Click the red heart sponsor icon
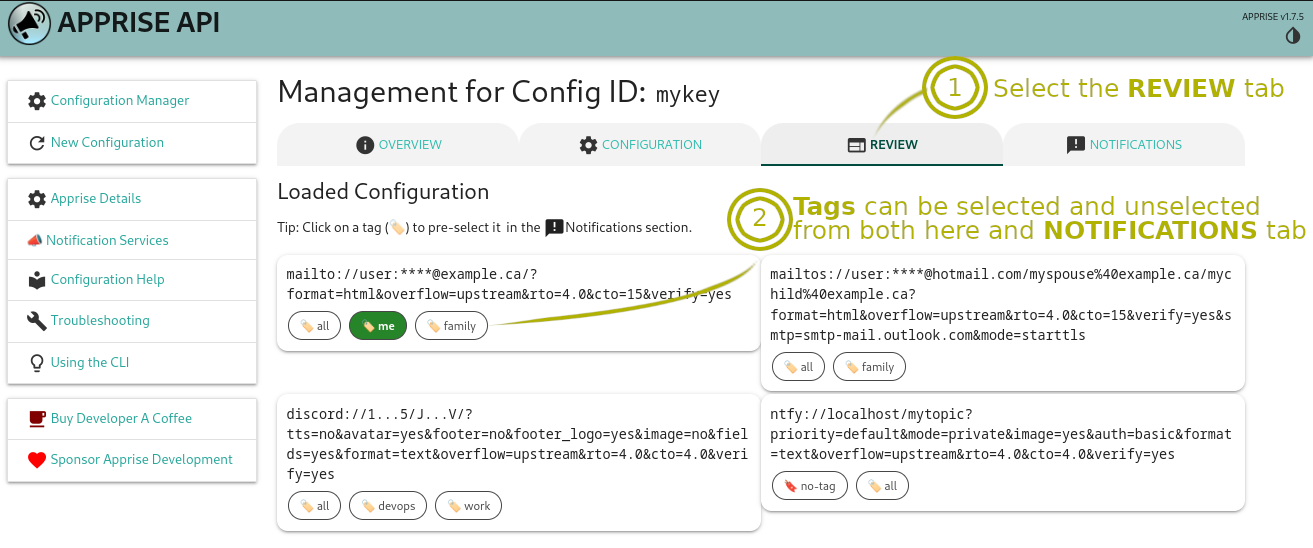Screen dimensions: 1313x548 (x=37, y=460)
